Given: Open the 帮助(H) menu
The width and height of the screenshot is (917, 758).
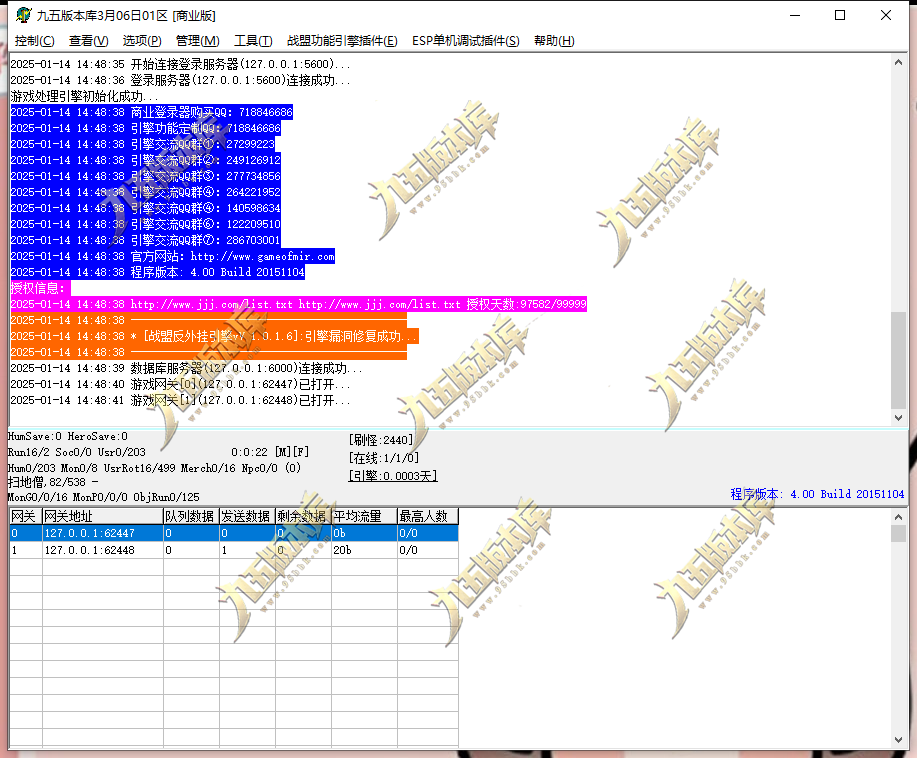Looking at the screenshot, I should click(x=554, y=41).
